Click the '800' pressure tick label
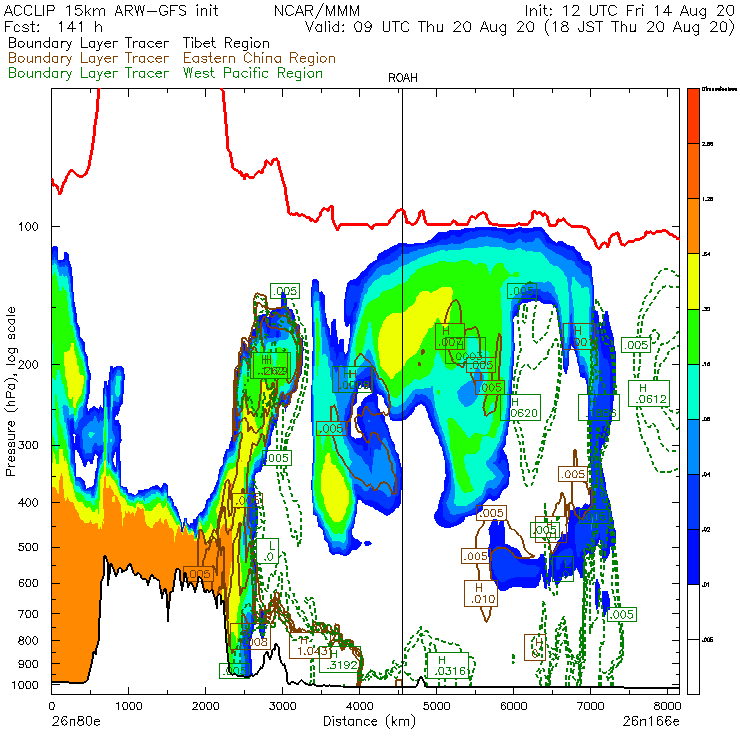The width and height of the screenshot is (740, 740). coord(28,641)
